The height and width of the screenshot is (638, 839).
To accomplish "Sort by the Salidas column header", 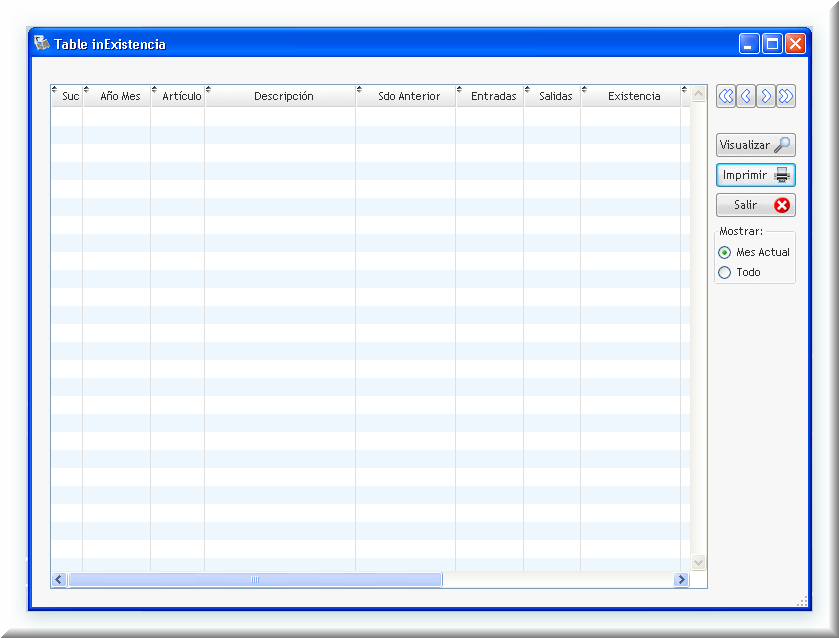I will coord(553,96).
